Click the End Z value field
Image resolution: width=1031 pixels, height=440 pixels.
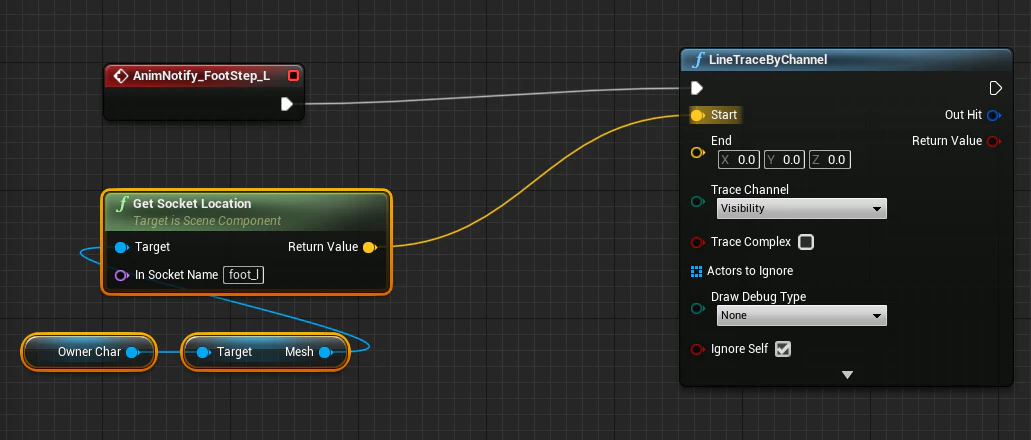(x=830, y=160)
